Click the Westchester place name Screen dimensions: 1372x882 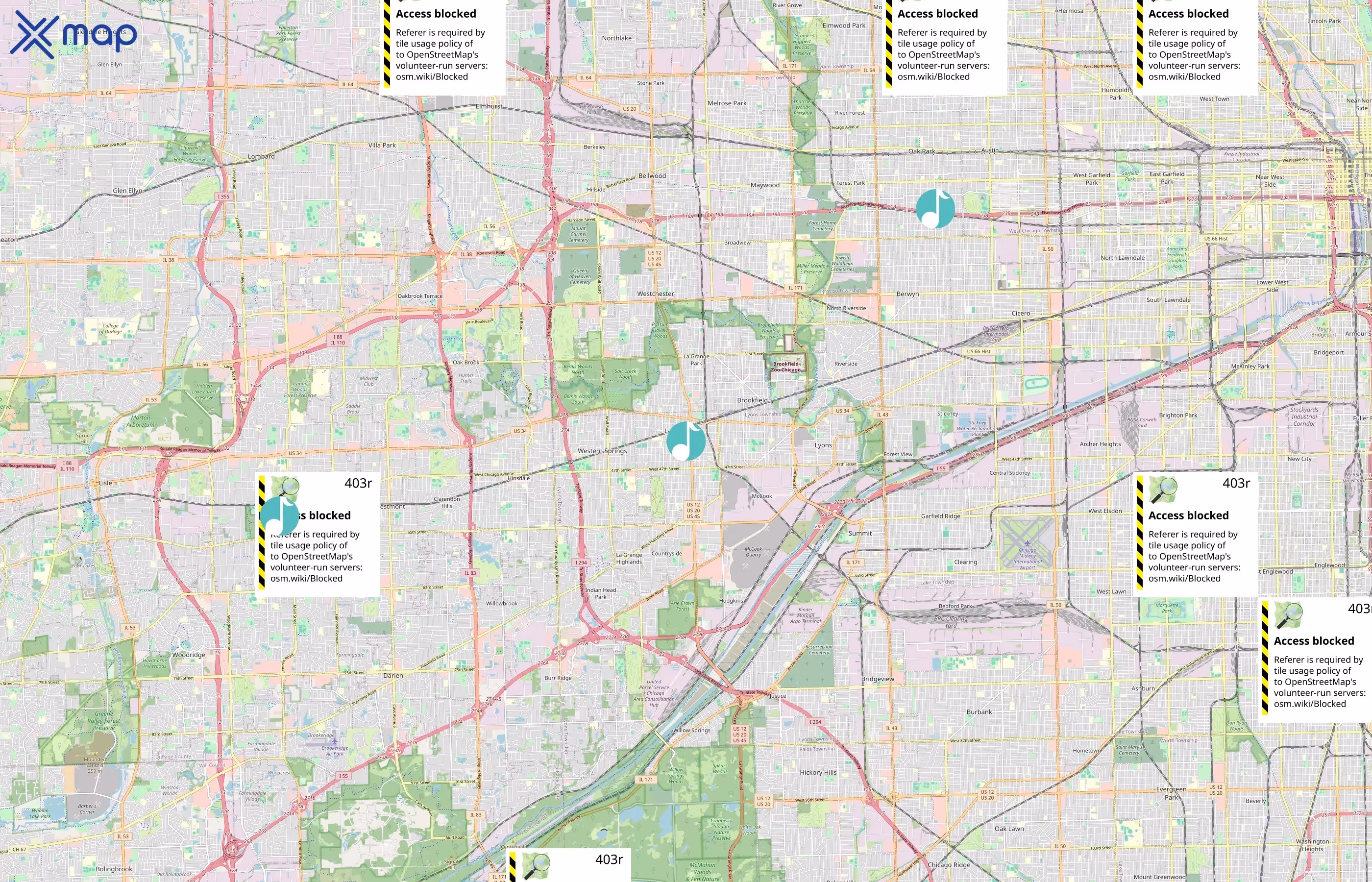tap(656, 294)
